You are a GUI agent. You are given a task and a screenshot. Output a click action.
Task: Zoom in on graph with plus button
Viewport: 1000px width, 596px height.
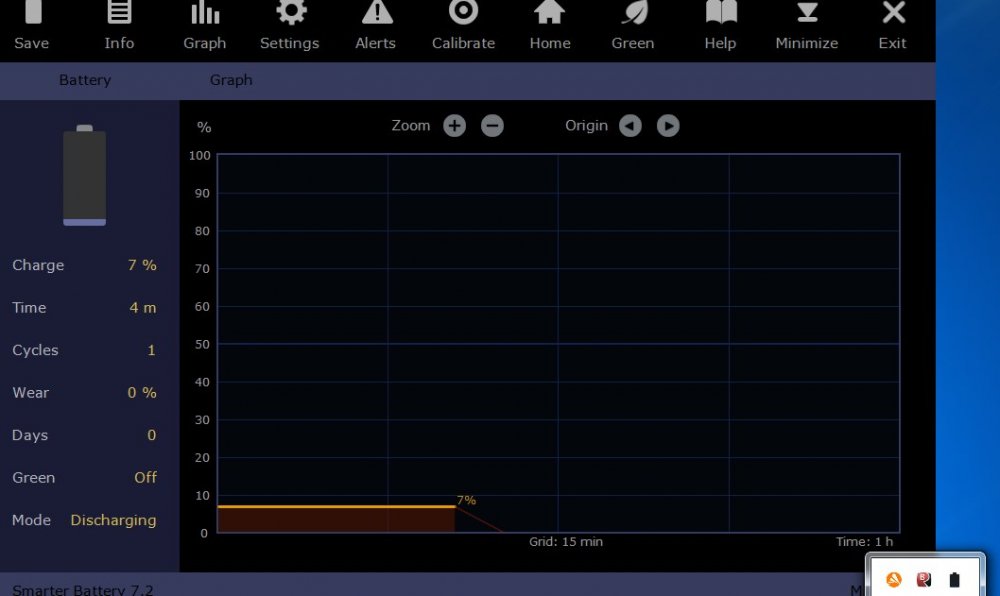[x=455, y=126]
